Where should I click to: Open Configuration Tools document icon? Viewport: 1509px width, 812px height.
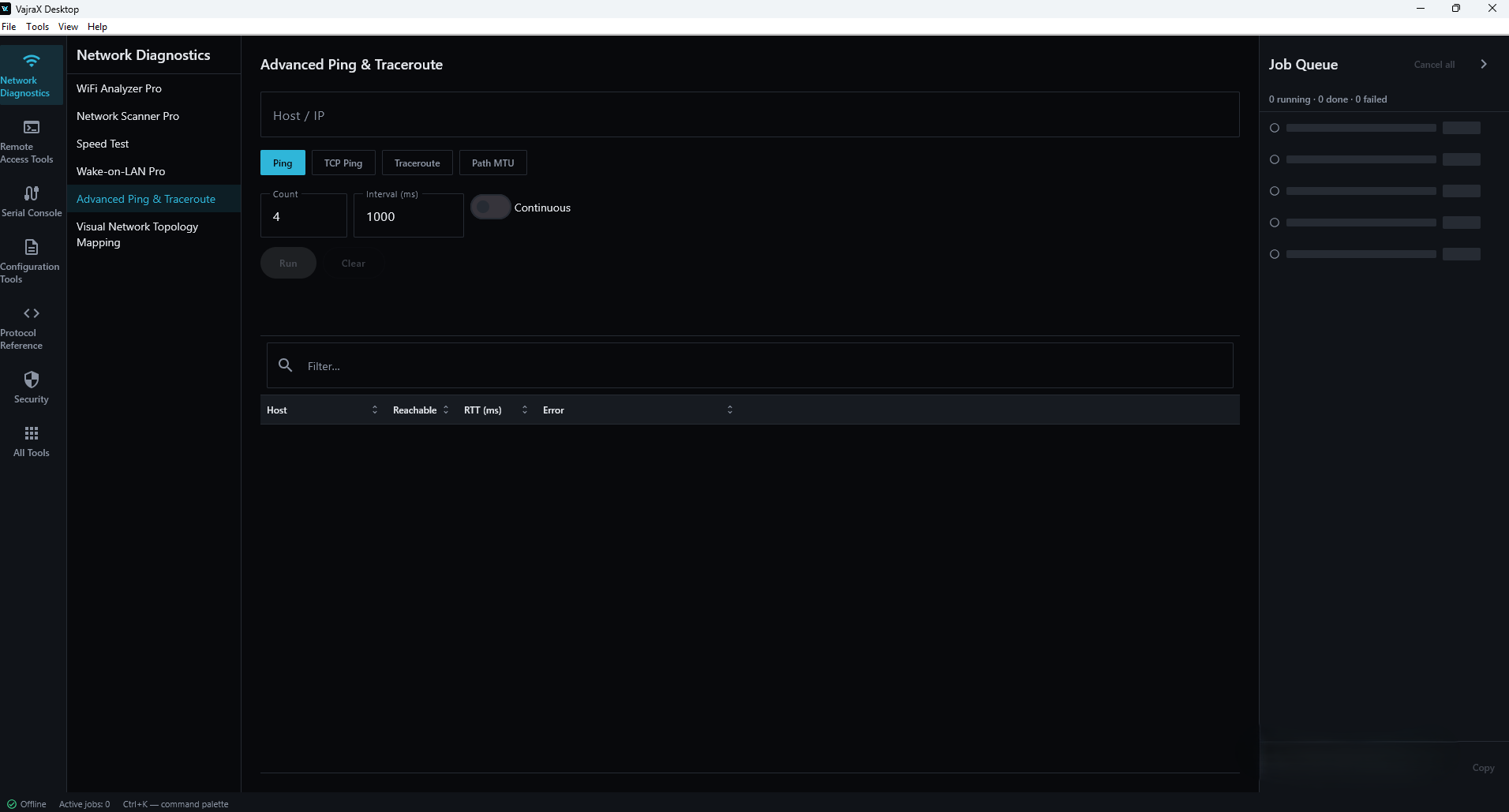click(32, 247)
